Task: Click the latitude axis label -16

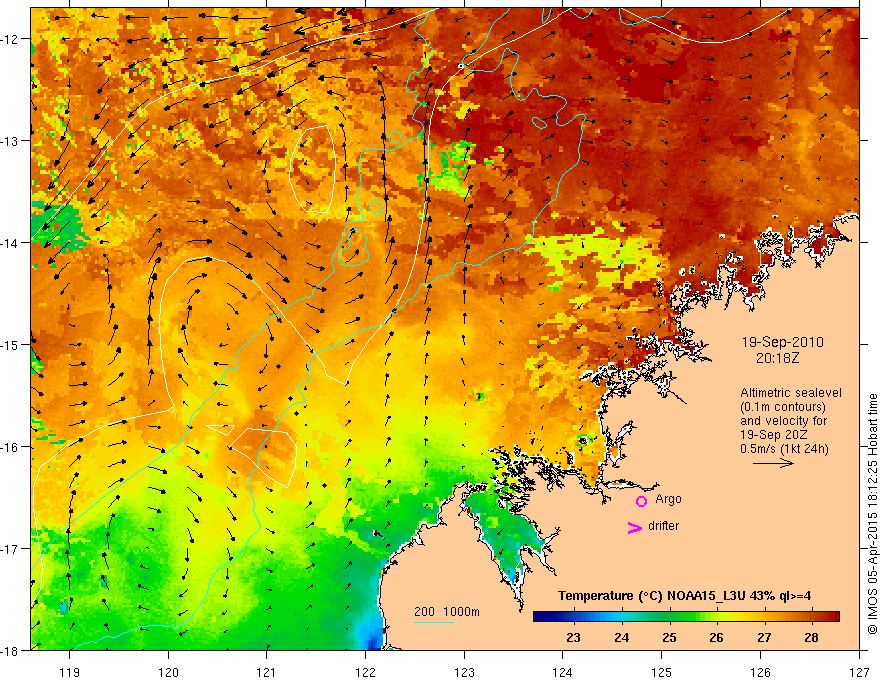Action: (x=10, y=447)
